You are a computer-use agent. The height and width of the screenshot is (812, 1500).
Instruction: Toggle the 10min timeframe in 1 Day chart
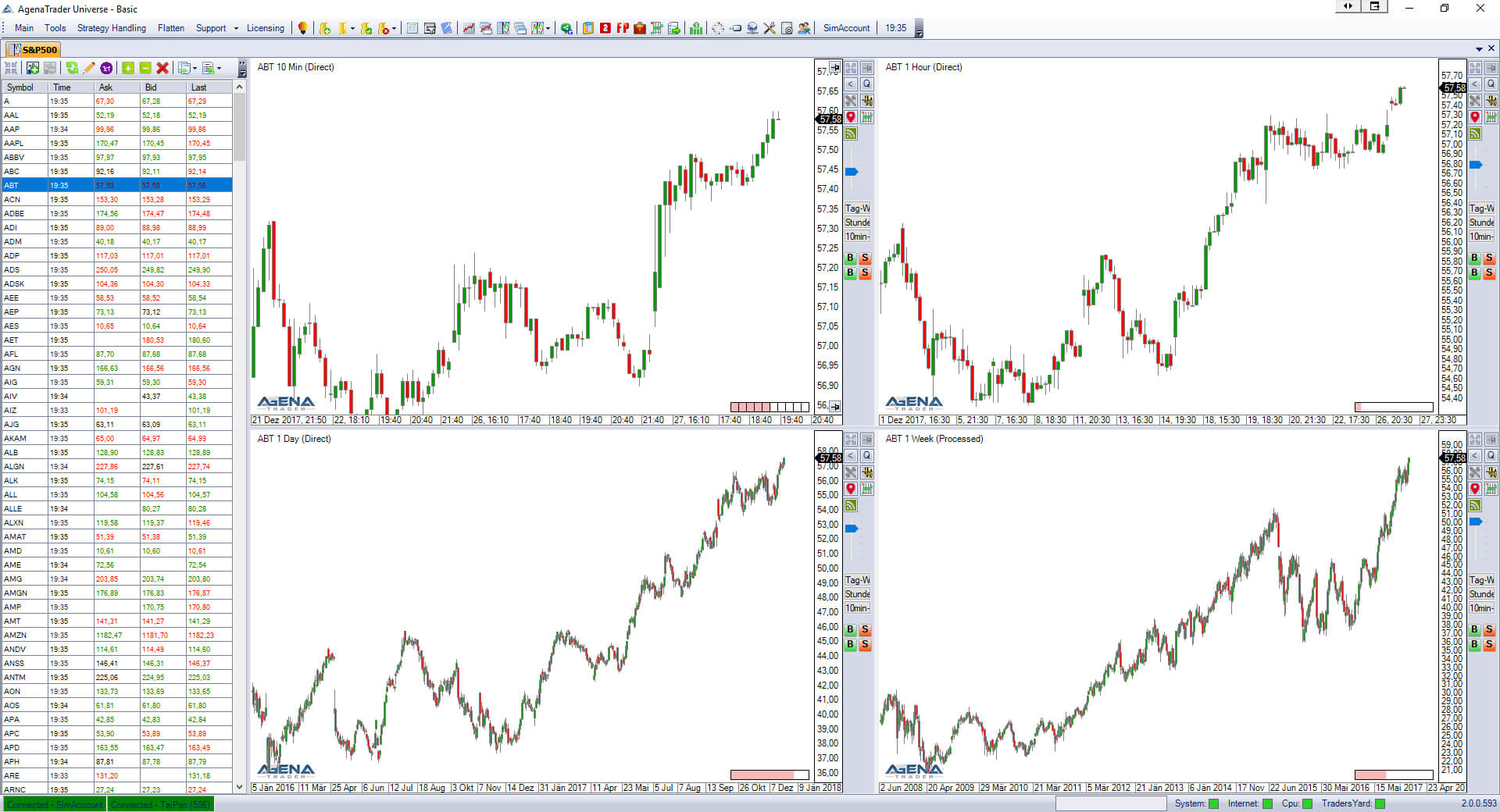pos(857,608)
